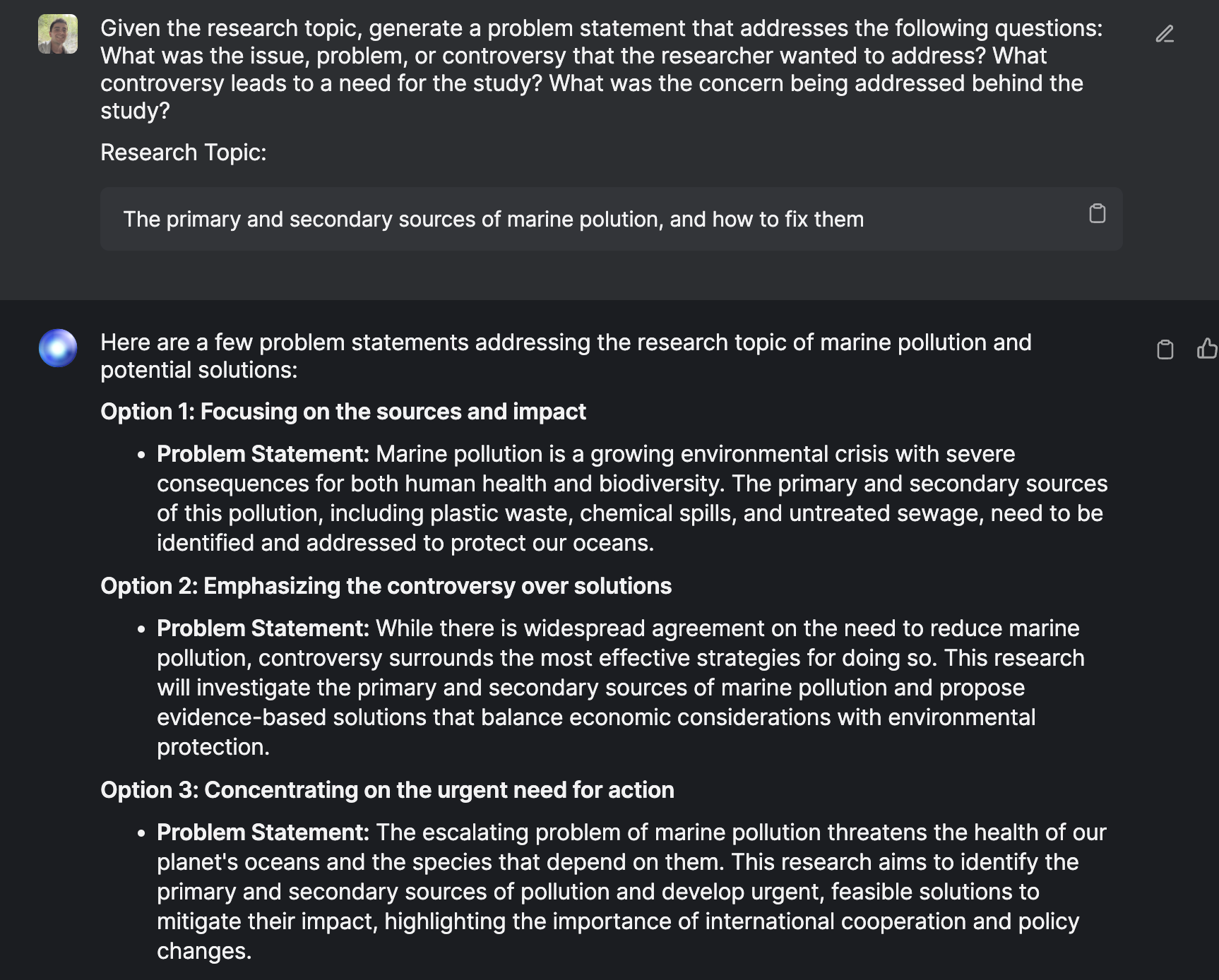Image resolution: width=1219 pixels, height=980 pixels.
Task: Expand Option 1: Focusing on the sources
Action: tap(343, 411)
